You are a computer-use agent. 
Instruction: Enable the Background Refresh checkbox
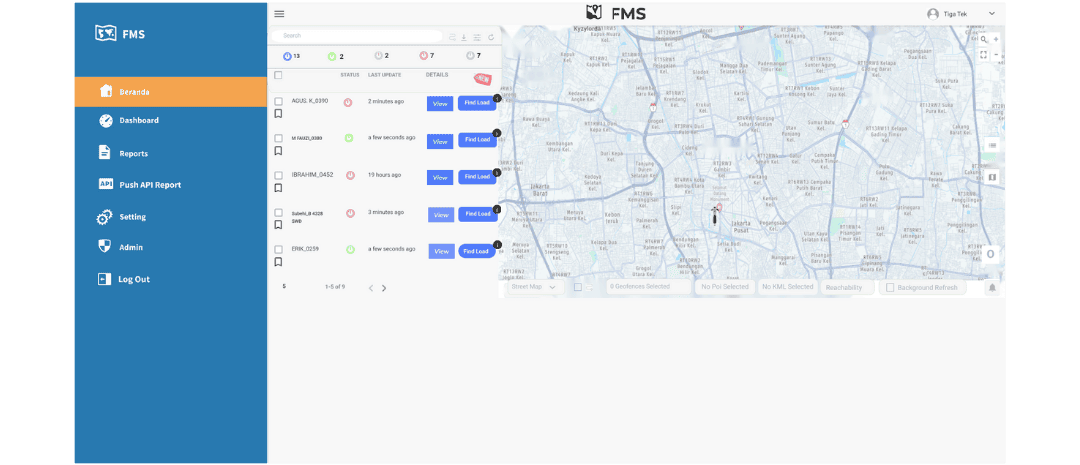[890, 288]
